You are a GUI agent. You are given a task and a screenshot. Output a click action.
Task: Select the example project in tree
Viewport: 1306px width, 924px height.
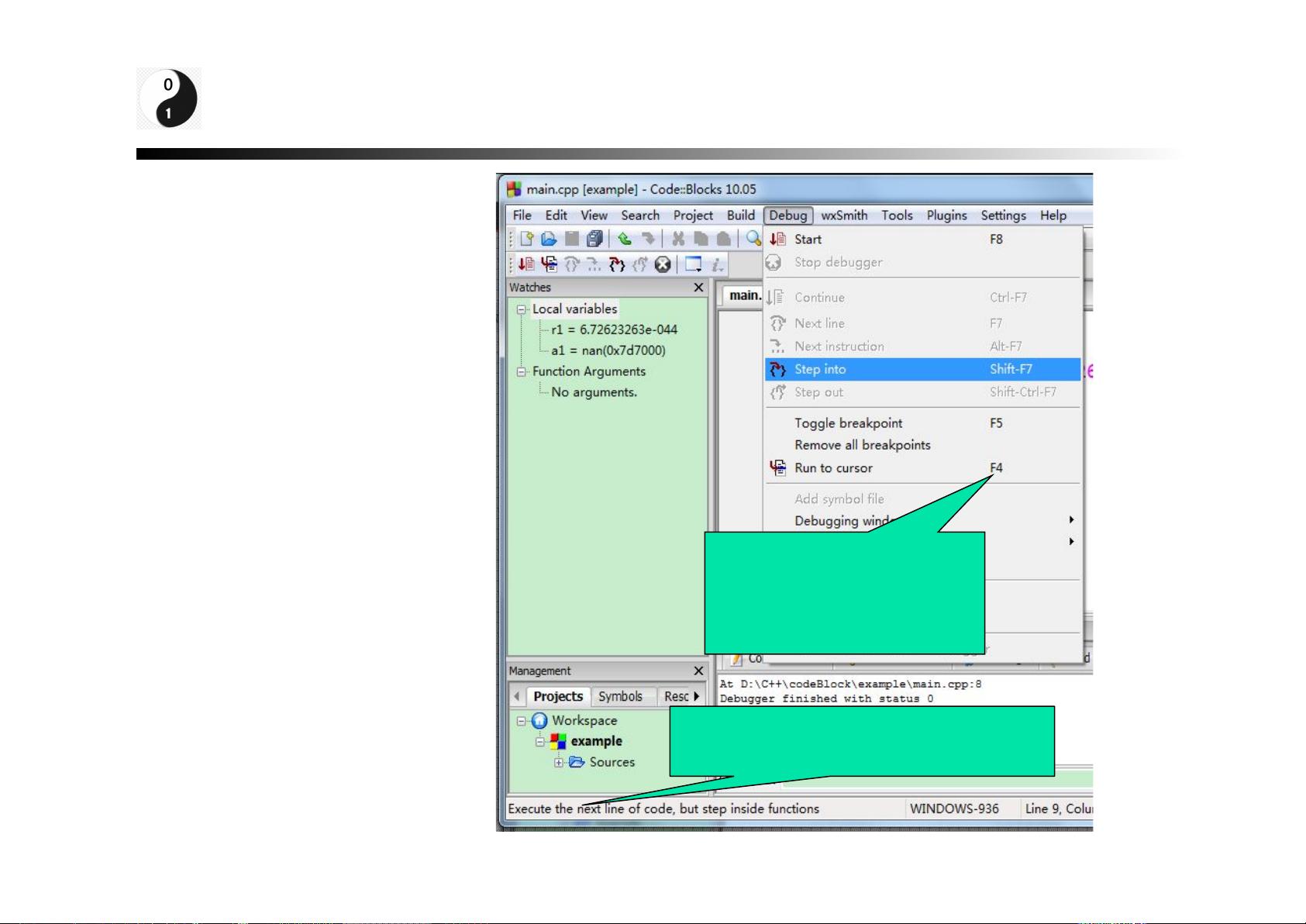coord(596,741)
